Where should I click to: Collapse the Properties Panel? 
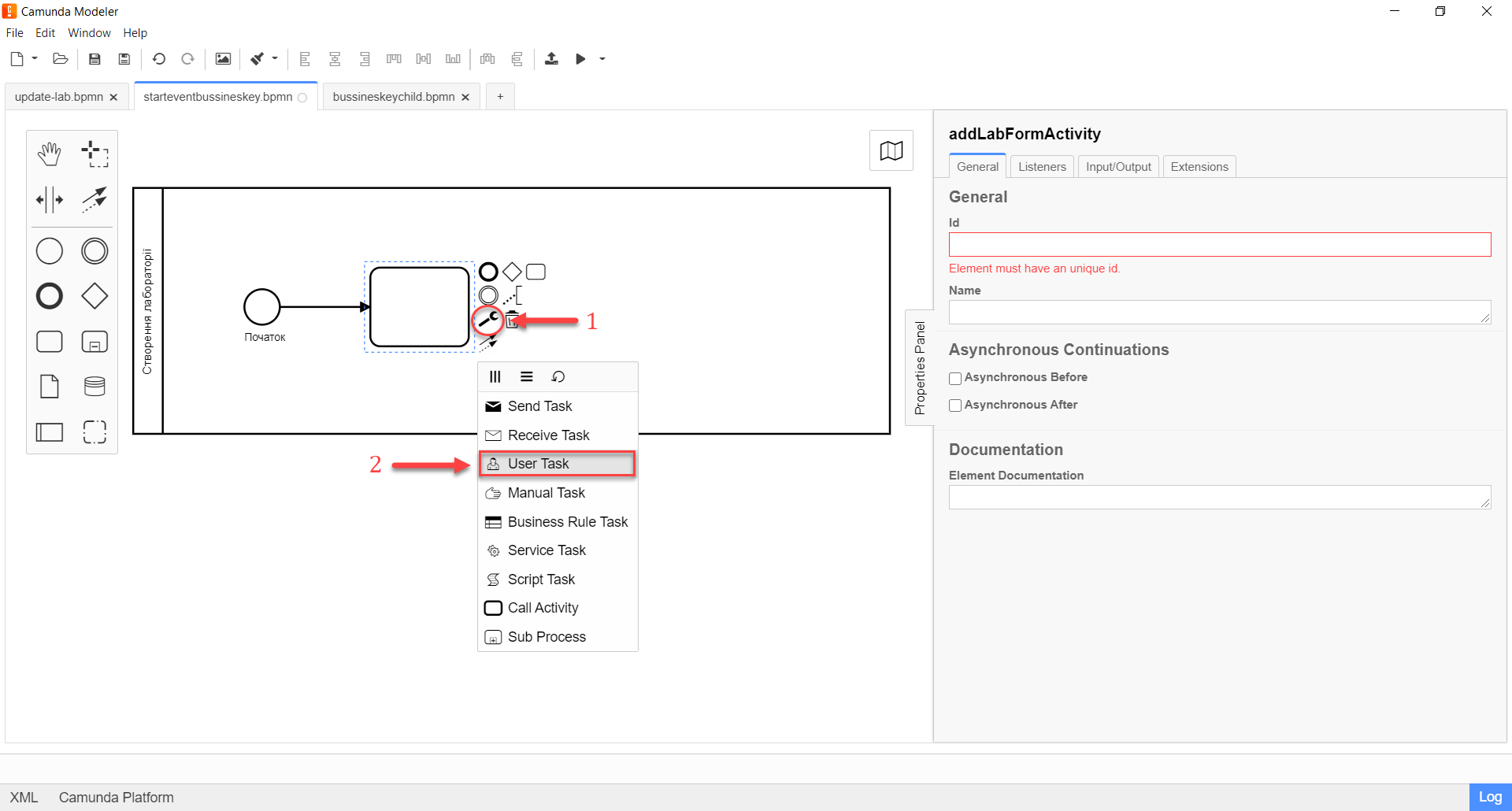coord(920,368)
